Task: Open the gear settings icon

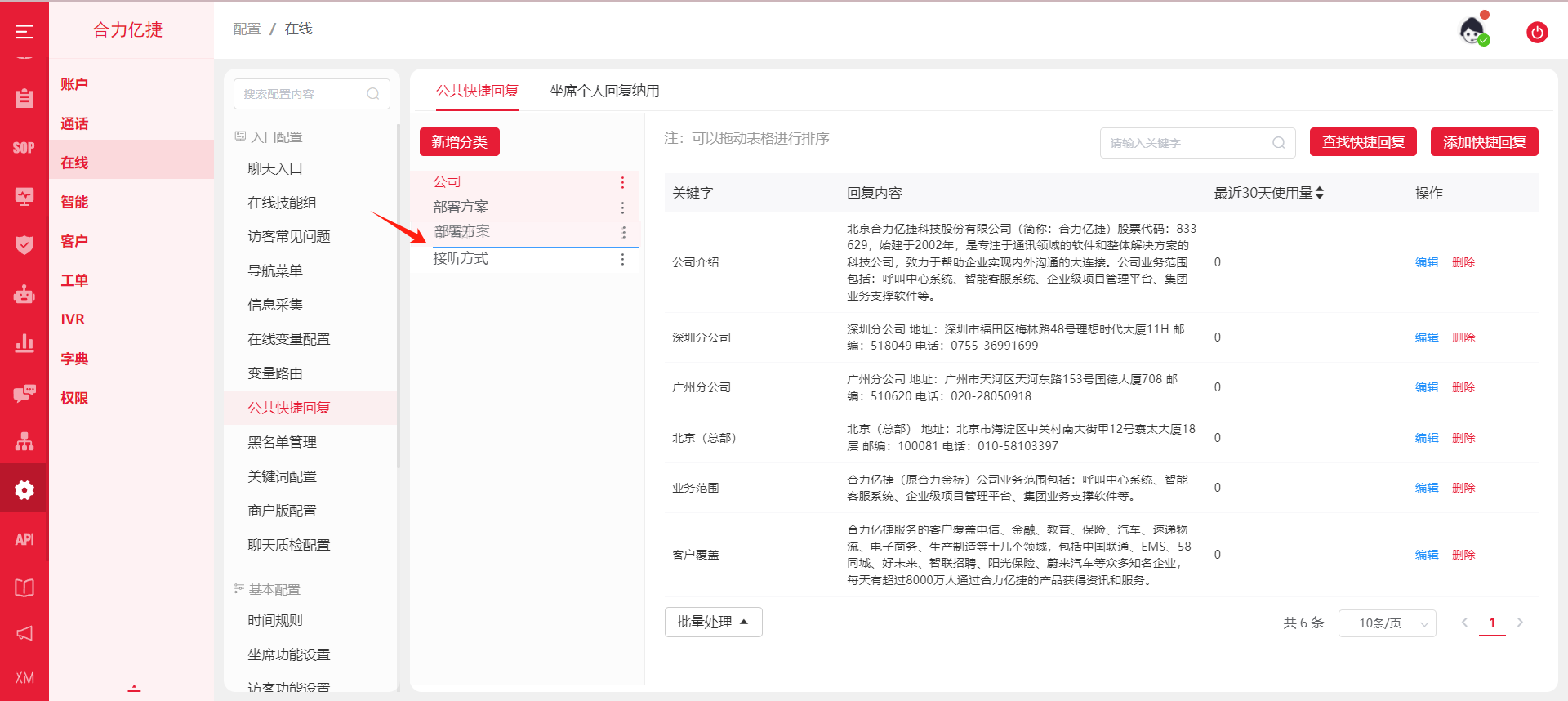Action: (x=24, y=490)
